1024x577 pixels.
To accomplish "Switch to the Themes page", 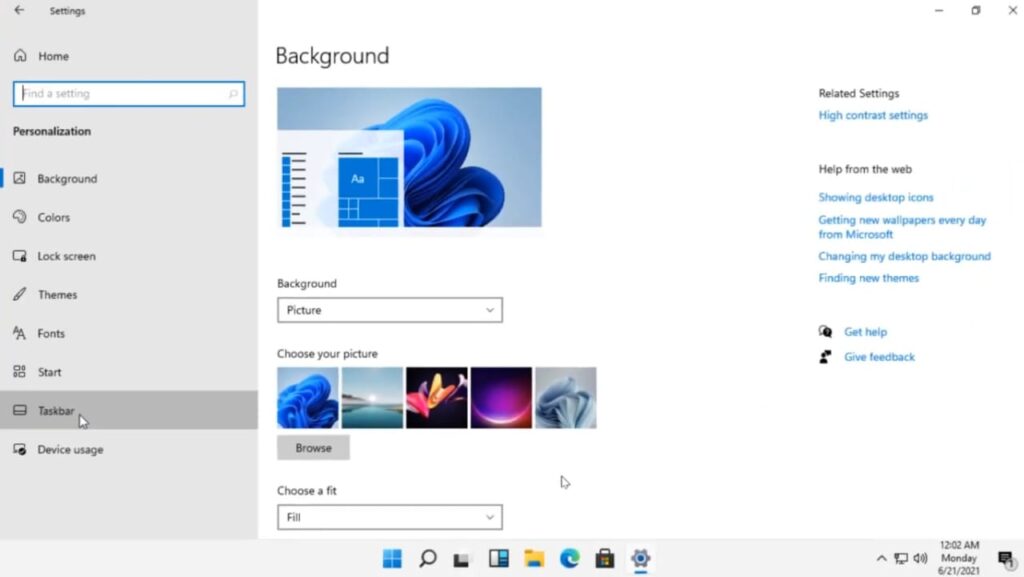I will 129,294.
